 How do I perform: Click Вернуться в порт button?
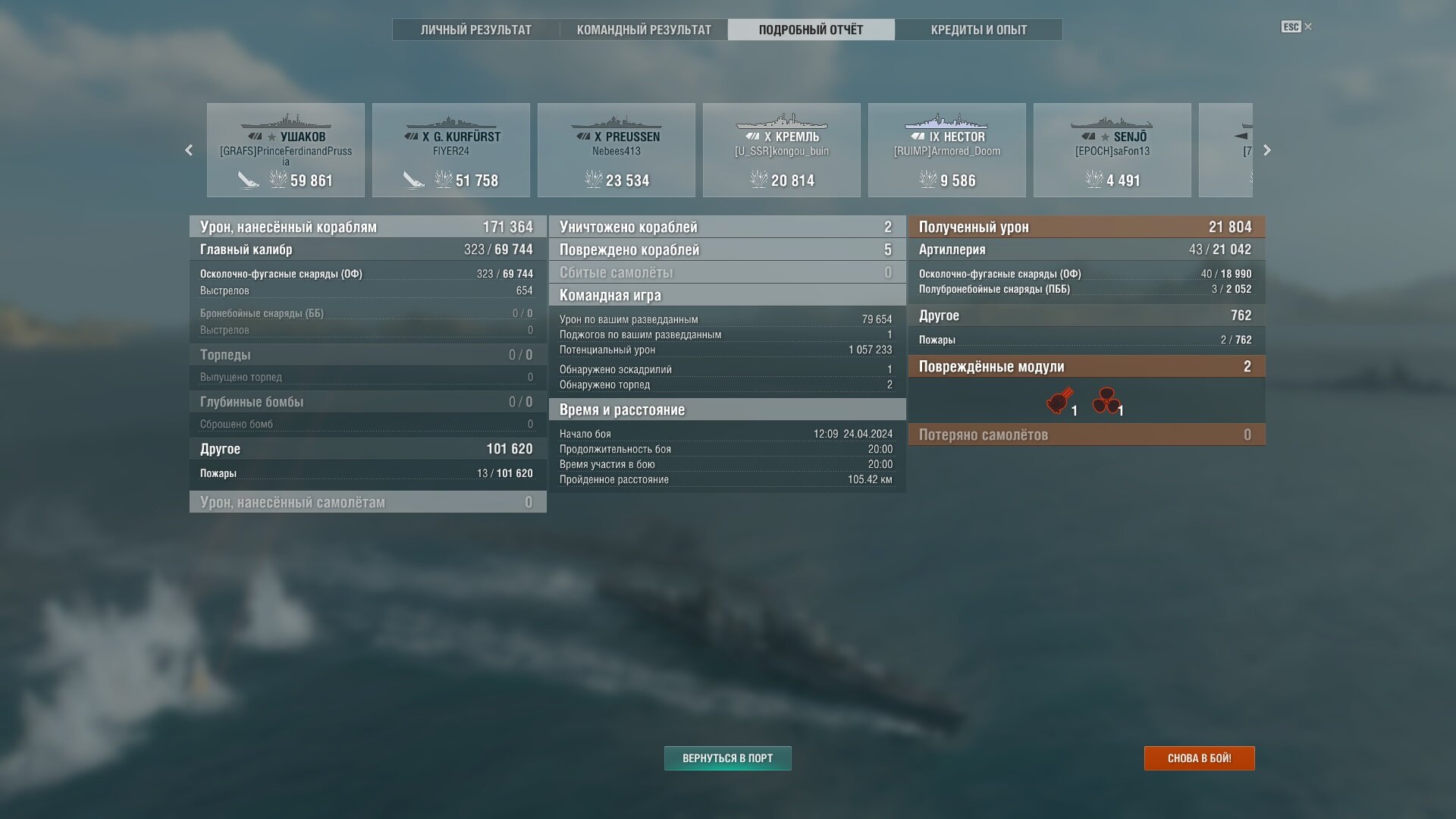click(x=728, y=758)
